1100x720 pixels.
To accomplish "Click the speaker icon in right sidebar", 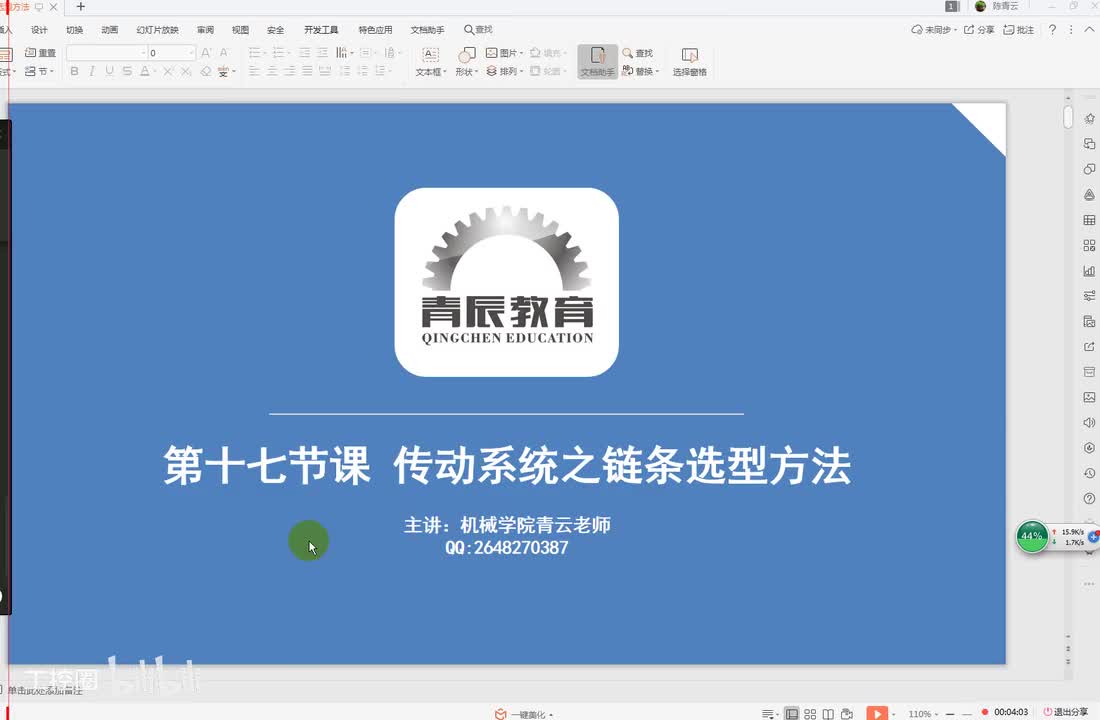I will point(1089,422).
